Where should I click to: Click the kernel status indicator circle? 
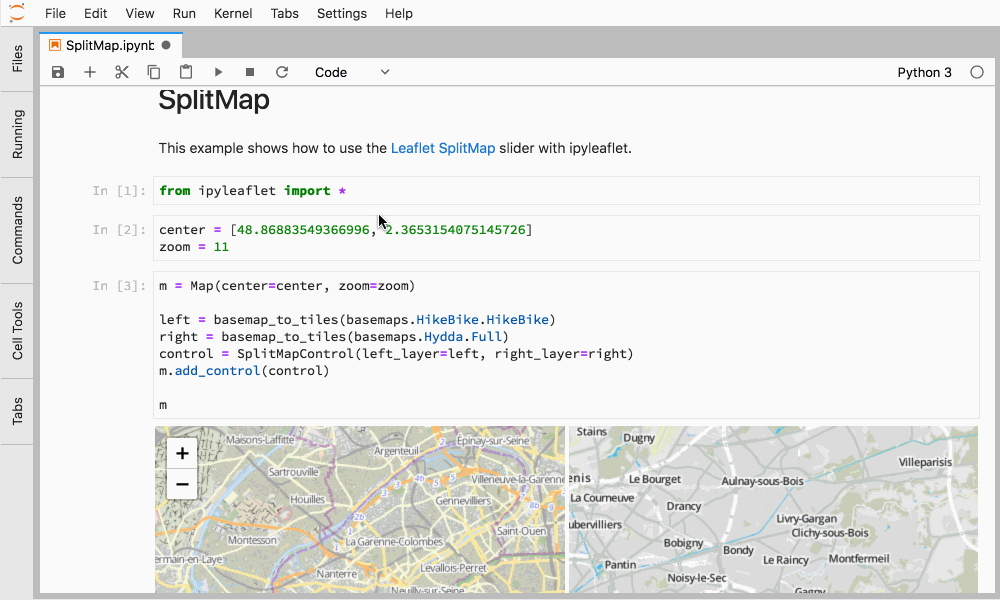(976, 72)
